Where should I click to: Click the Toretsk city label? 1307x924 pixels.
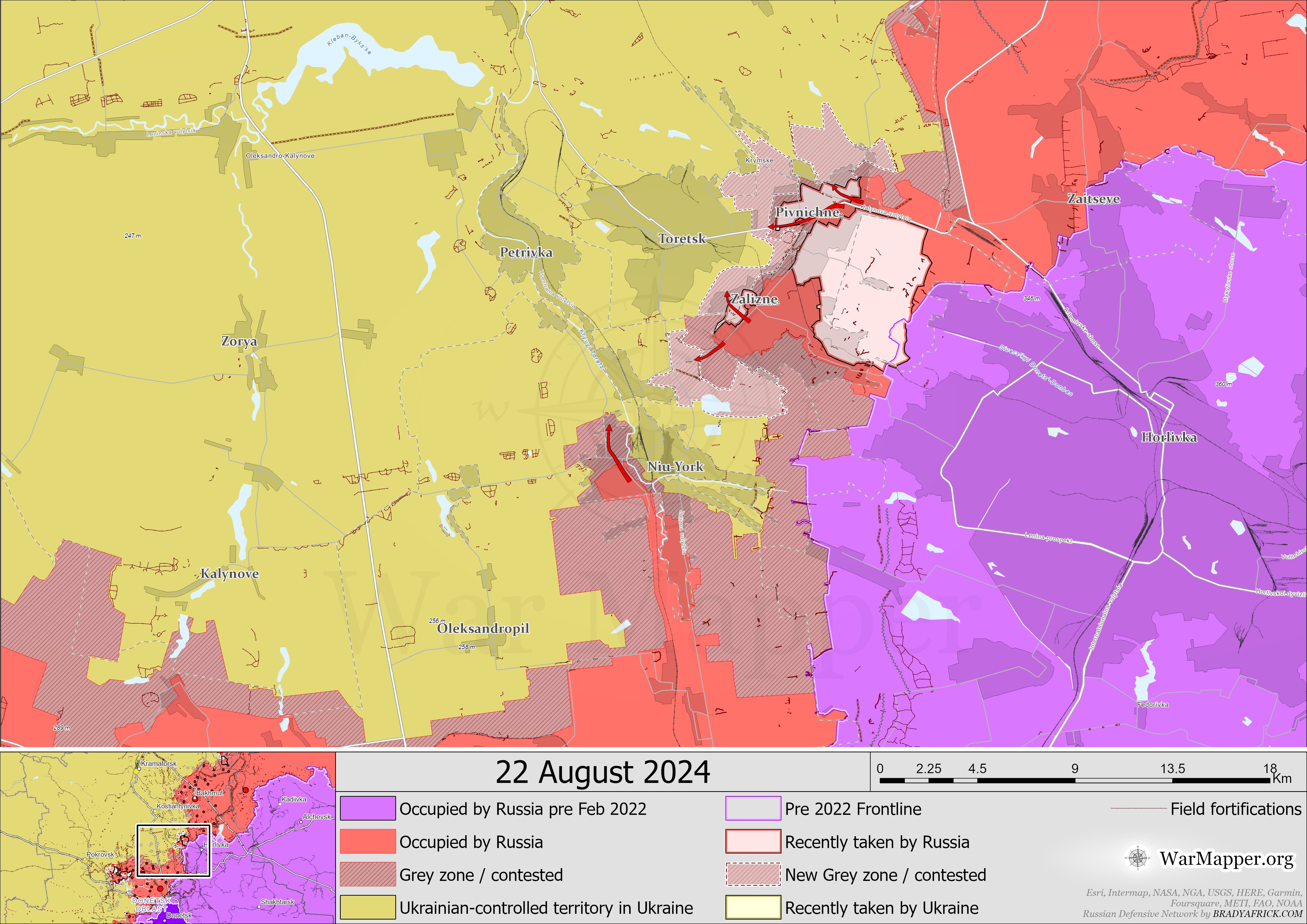coord(681,239)
